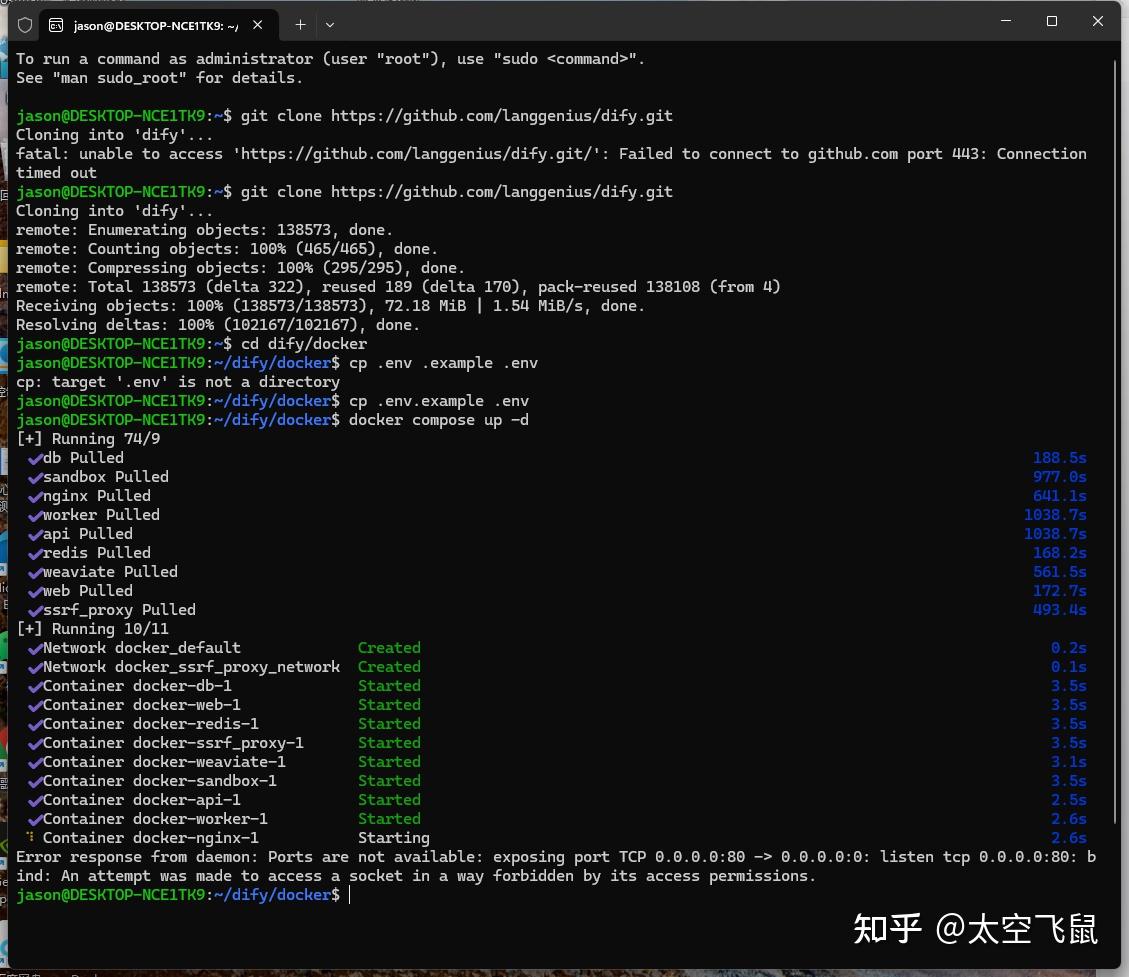Click the 'Started' status of docker-db-1
The height and width of the screenshot is (977, 1129).
click(390, 685)
